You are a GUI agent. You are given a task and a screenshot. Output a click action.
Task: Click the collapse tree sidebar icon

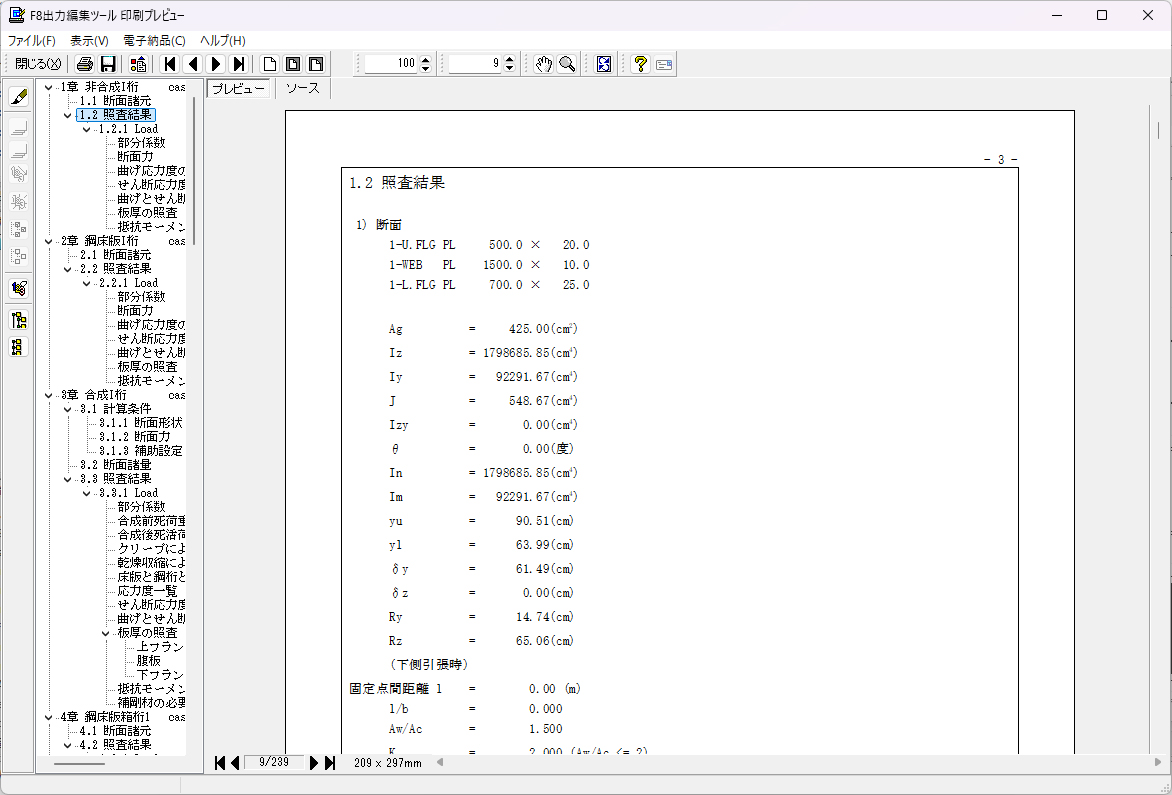[19, 347]
